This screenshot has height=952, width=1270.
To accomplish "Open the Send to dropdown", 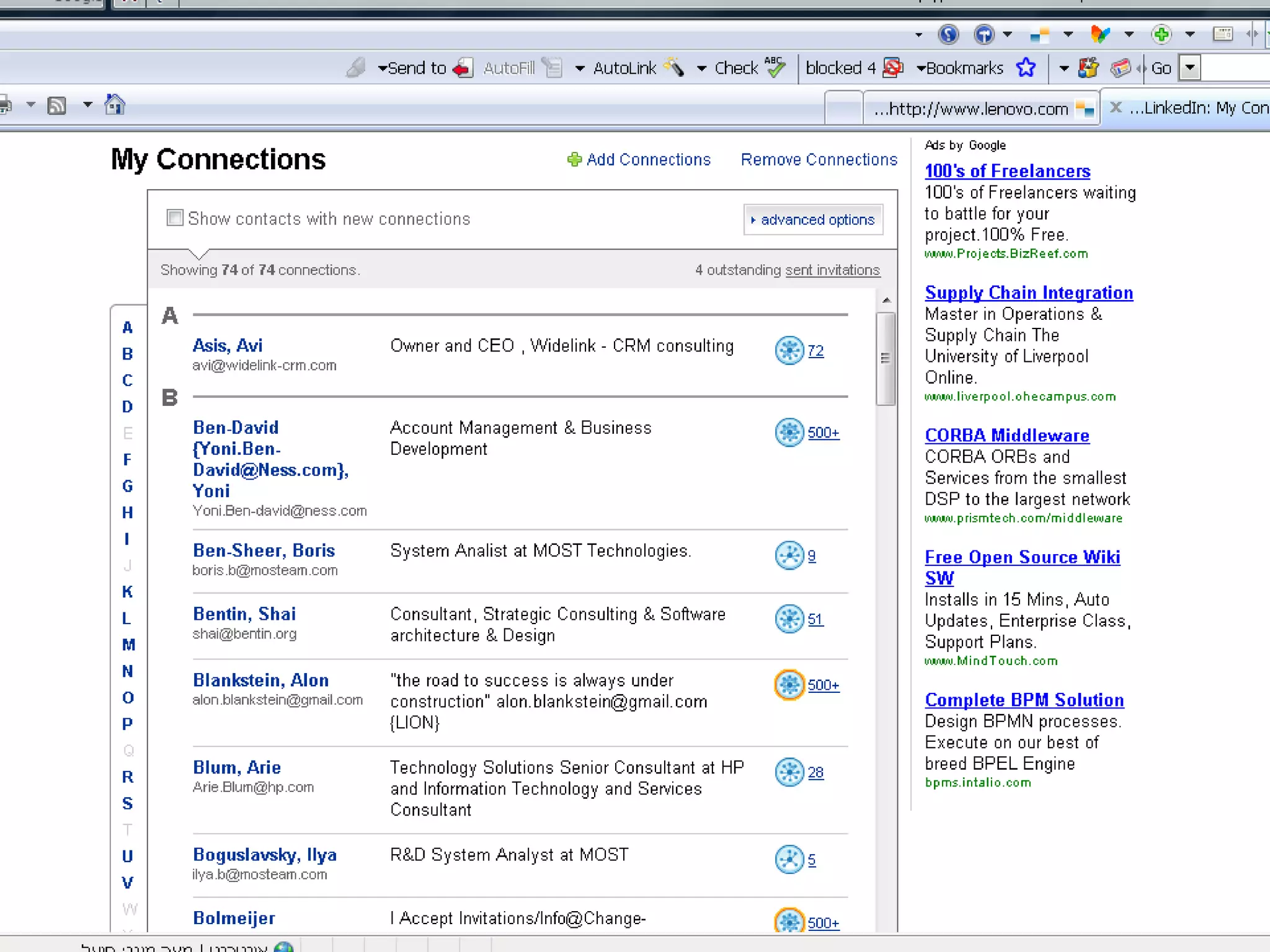I will [x=383, y=68].
